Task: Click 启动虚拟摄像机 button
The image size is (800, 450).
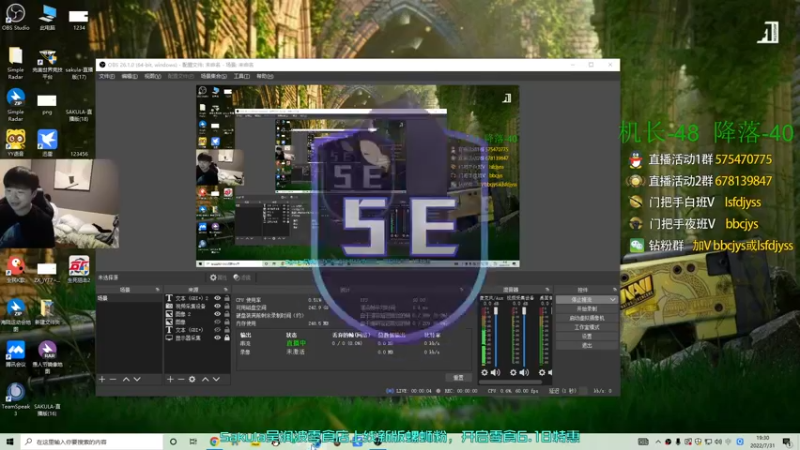Action: coord(587,318)
